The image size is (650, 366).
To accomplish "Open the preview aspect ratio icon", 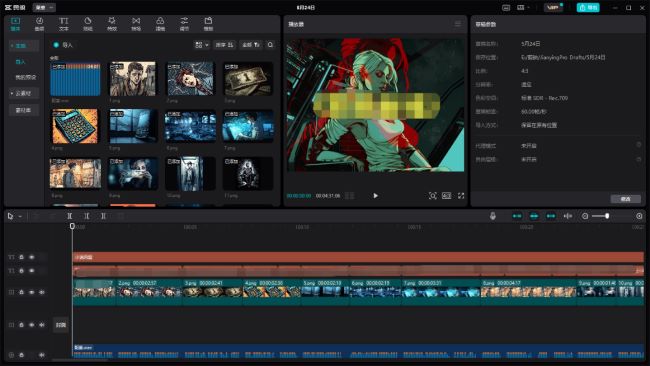I will tap(446, 196).
